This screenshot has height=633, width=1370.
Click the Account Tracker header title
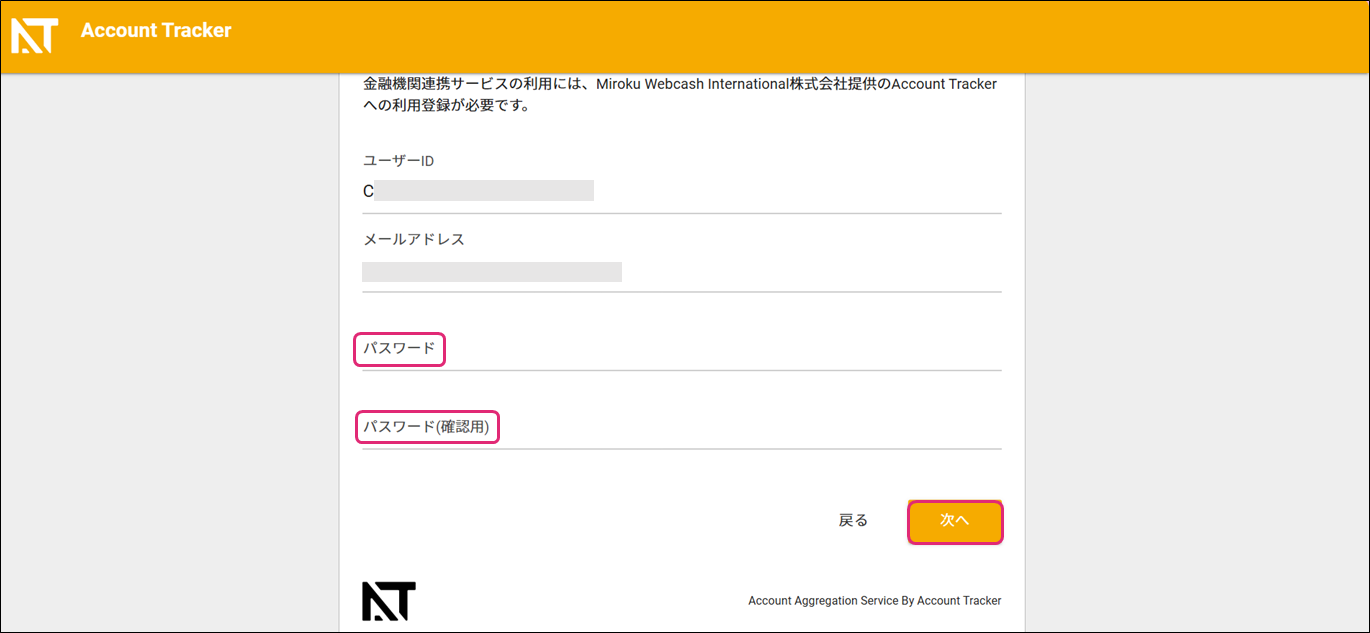tap(156, 30)
